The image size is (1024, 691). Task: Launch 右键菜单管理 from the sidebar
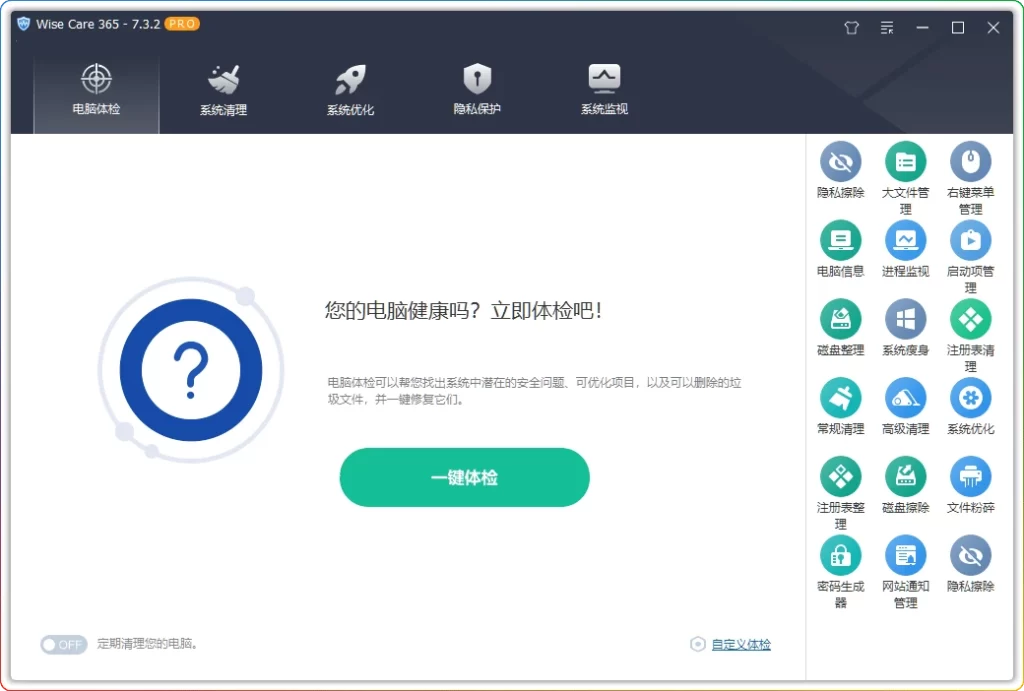tap(970, 162)
